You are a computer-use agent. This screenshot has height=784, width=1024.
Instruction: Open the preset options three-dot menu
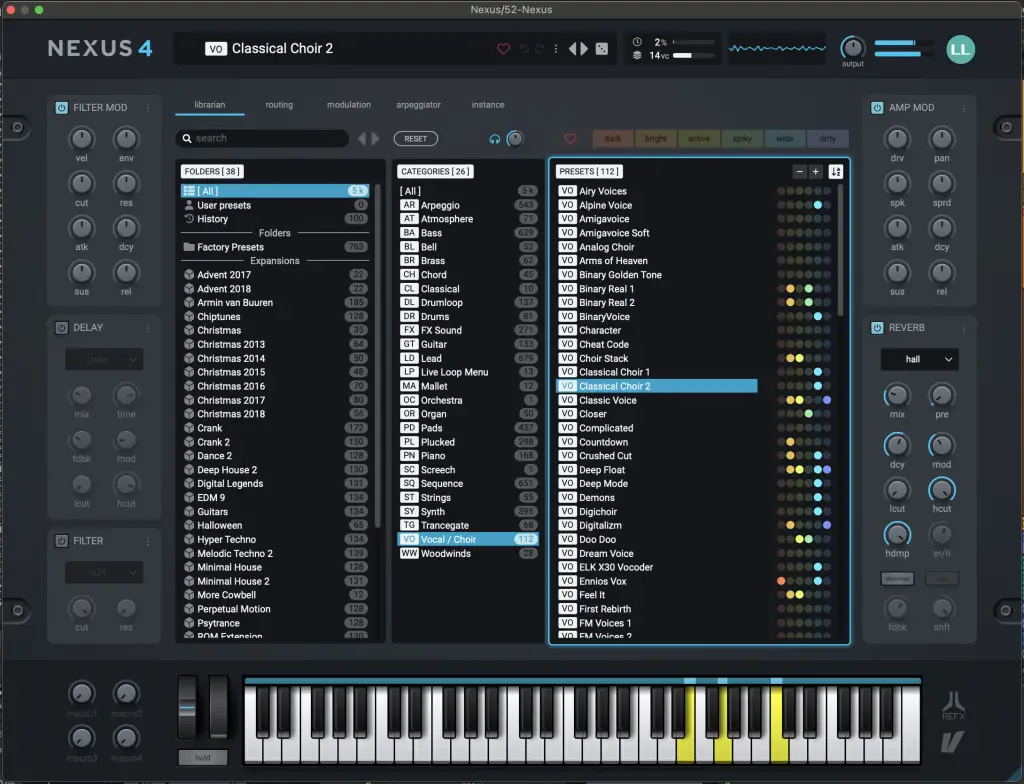tap(556, 49)
